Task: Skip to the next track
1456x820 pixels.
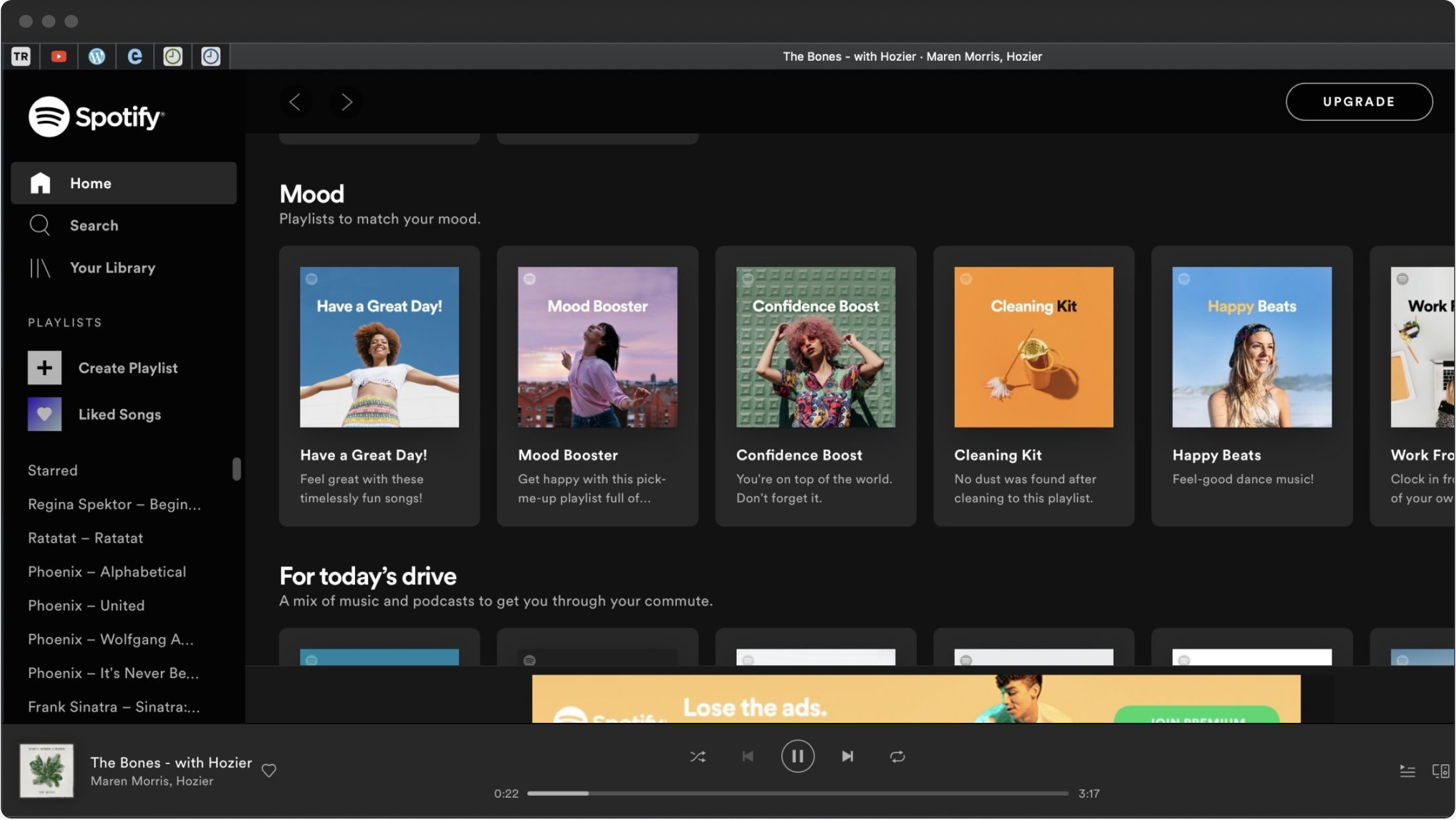Action: [848, 756]
